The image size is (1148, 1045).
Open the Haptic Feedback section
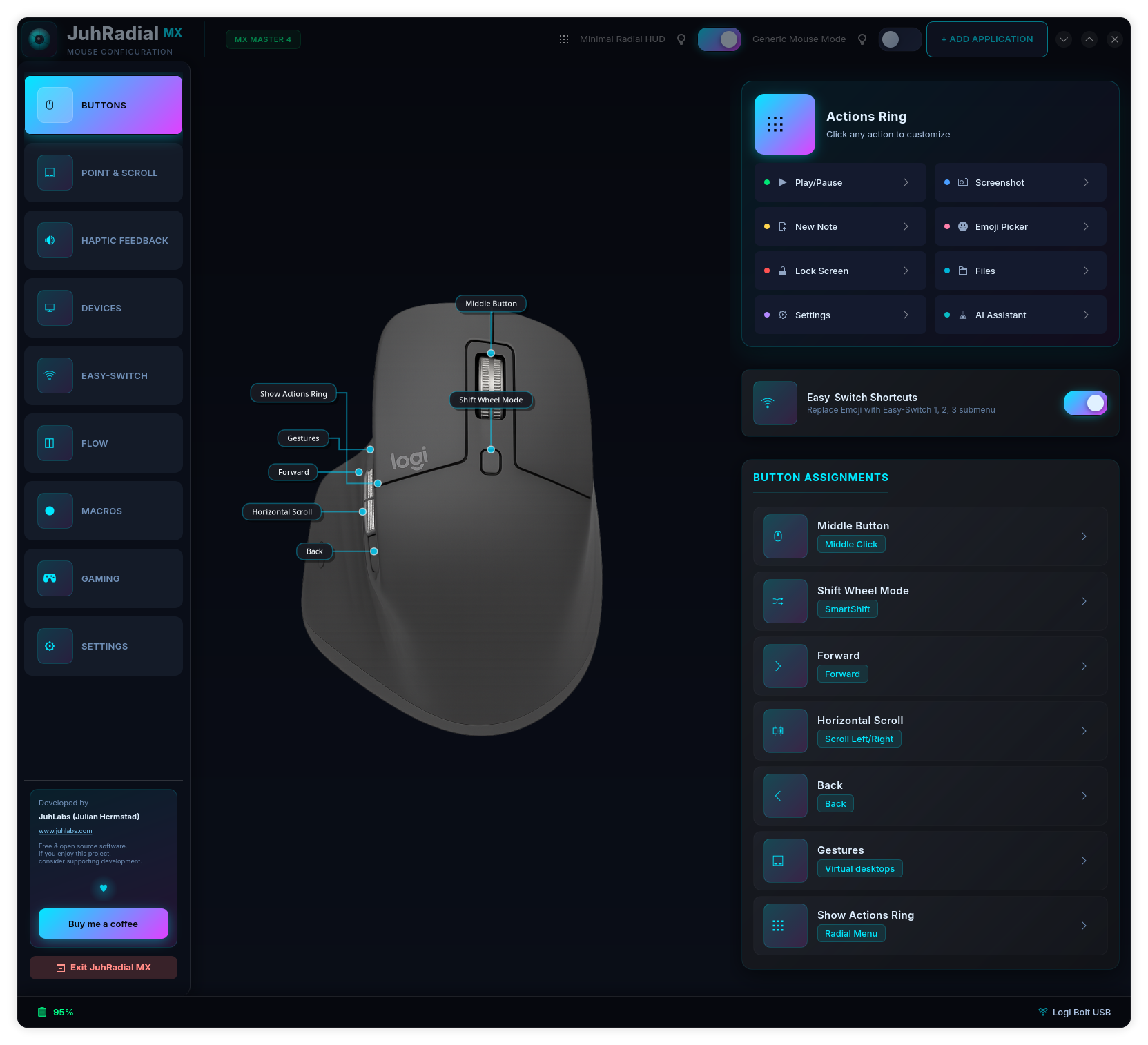pos(104,240)
